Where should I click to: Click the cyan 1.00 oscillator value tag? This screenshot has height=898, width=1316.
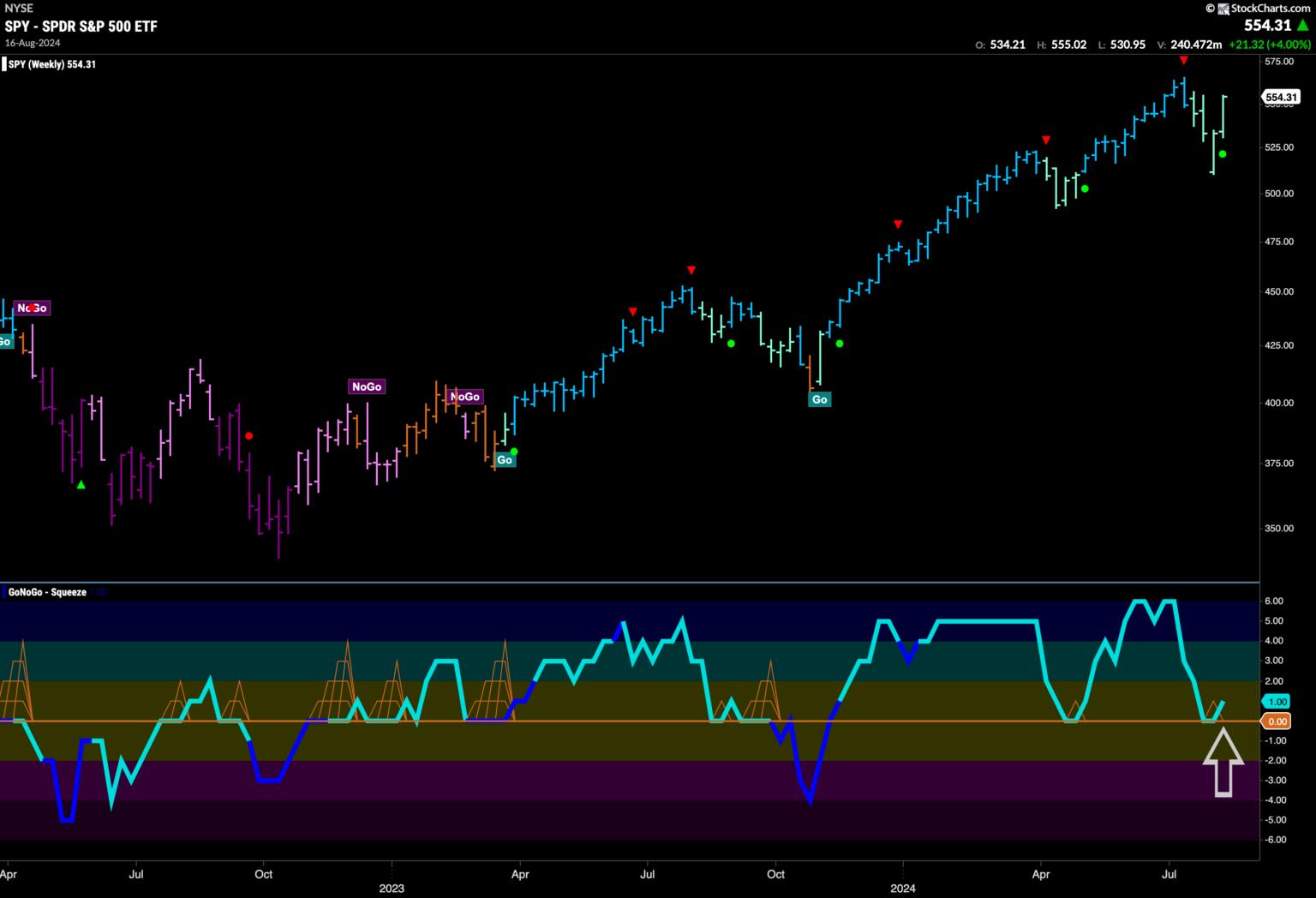pyautogui.click(x=1277, y=702)
